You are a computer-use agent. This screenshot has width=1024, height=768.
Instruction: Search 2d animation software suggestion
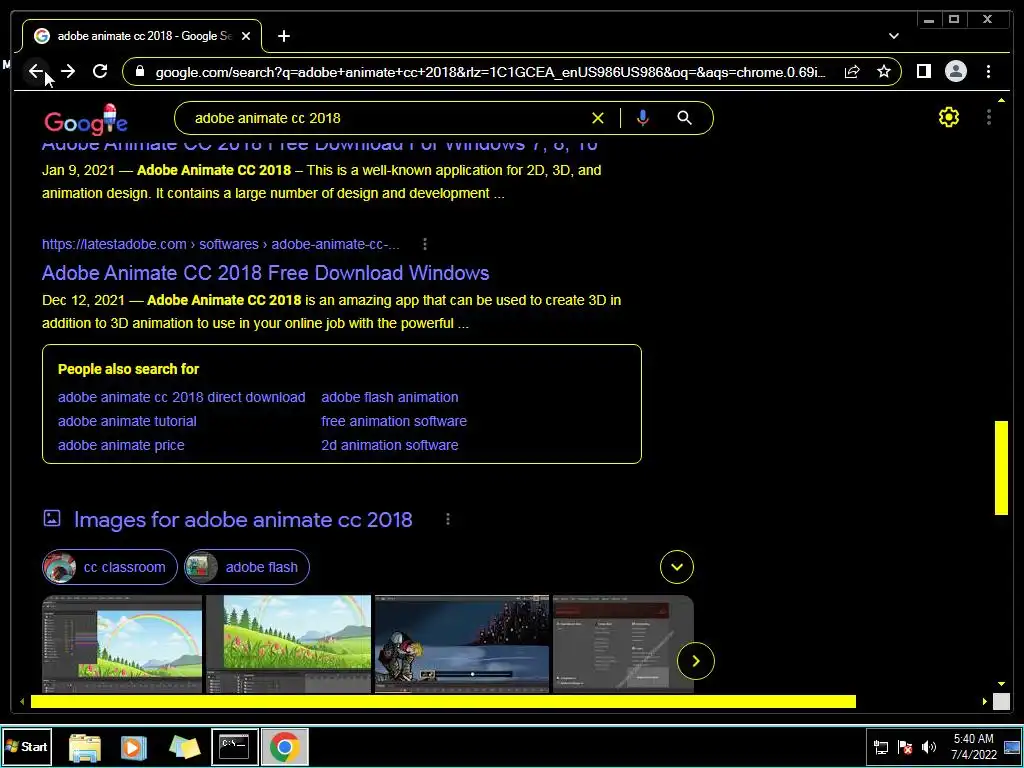(x=389, y=445)
